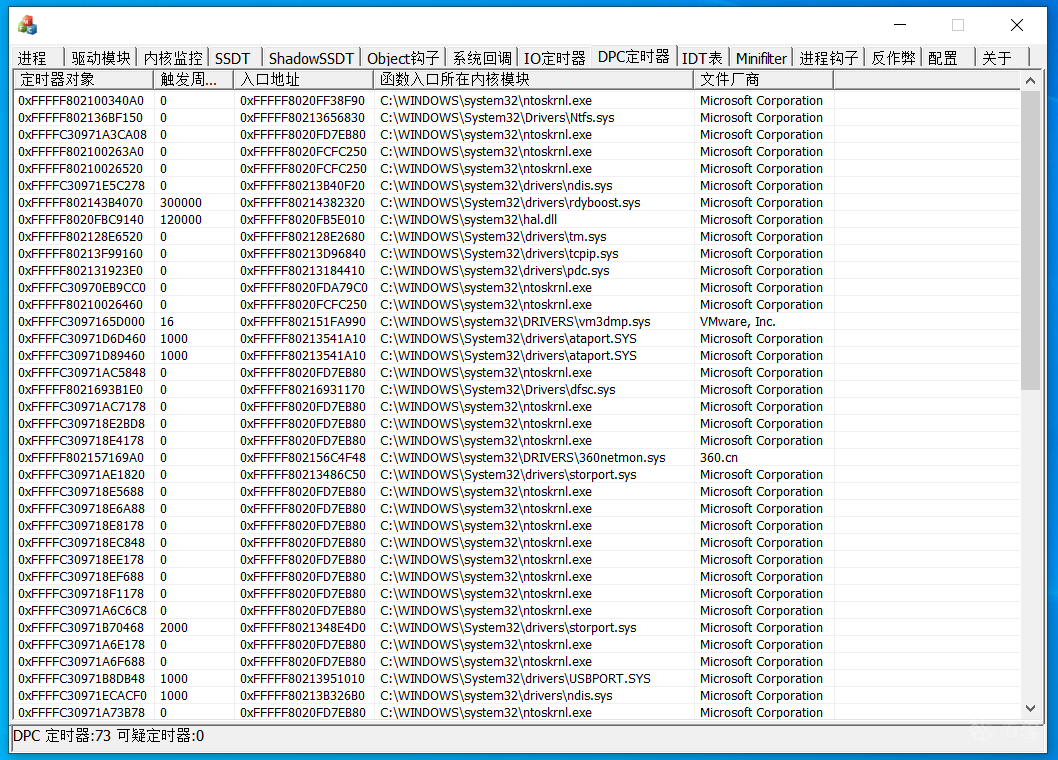The width and height of the screenshot is (1058, 760).
Task: Select timer object 0xFFFFC30971ECACF0
Action: [82, 696]
